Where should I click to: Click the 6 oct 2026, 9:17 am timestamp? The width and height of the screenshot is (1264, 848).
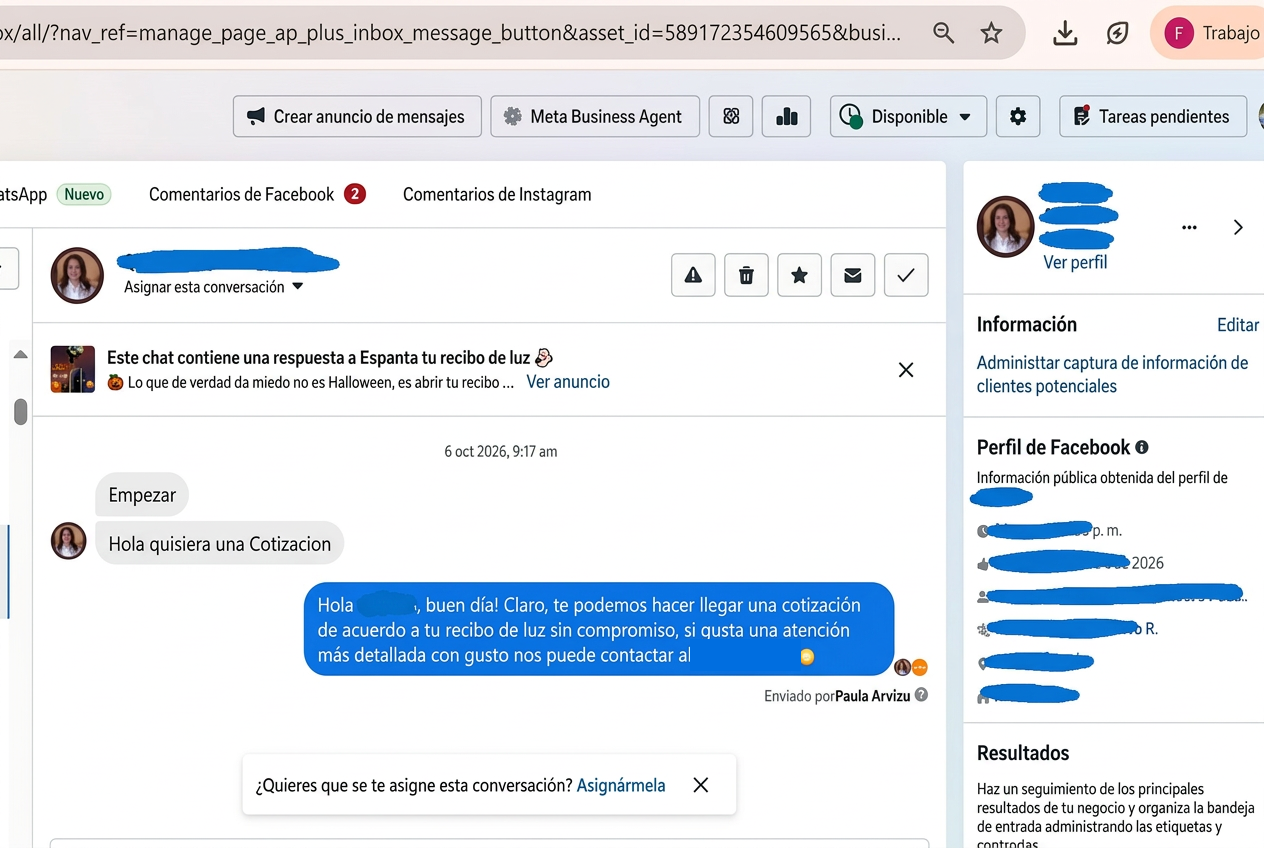pyautogui.click(x=501, y=452)
